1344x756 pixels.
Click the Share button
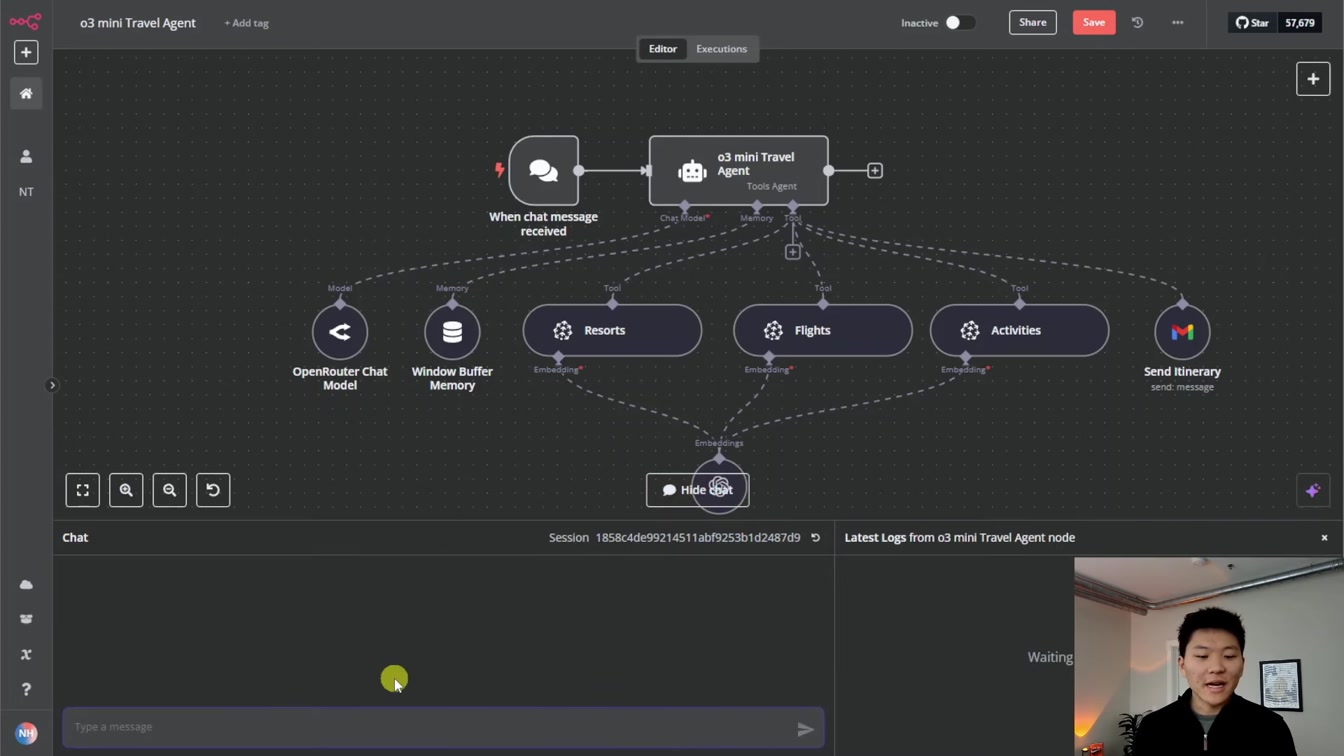point(1033,22)
